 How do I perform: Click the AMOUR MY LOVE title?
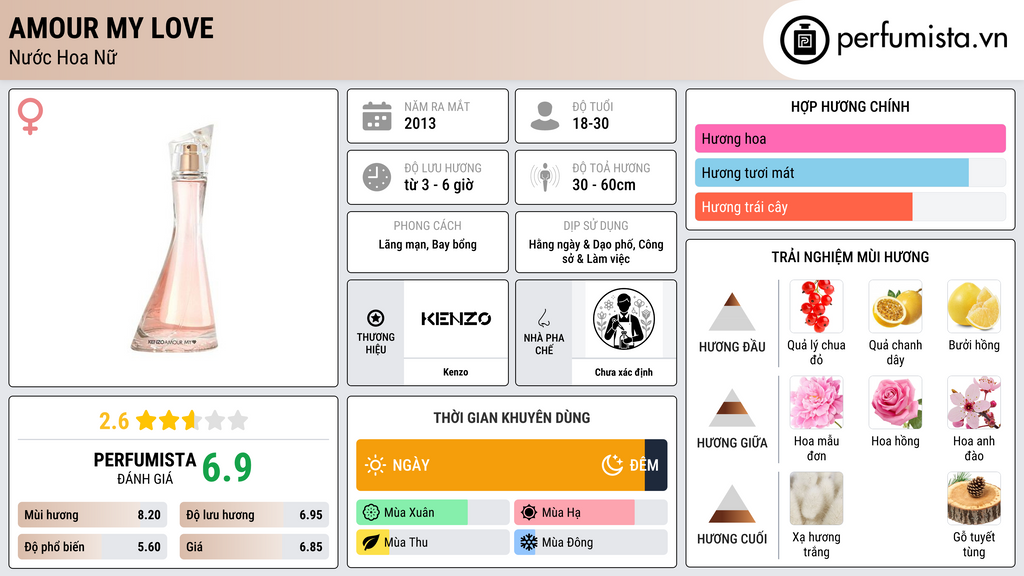coord(112,28)
